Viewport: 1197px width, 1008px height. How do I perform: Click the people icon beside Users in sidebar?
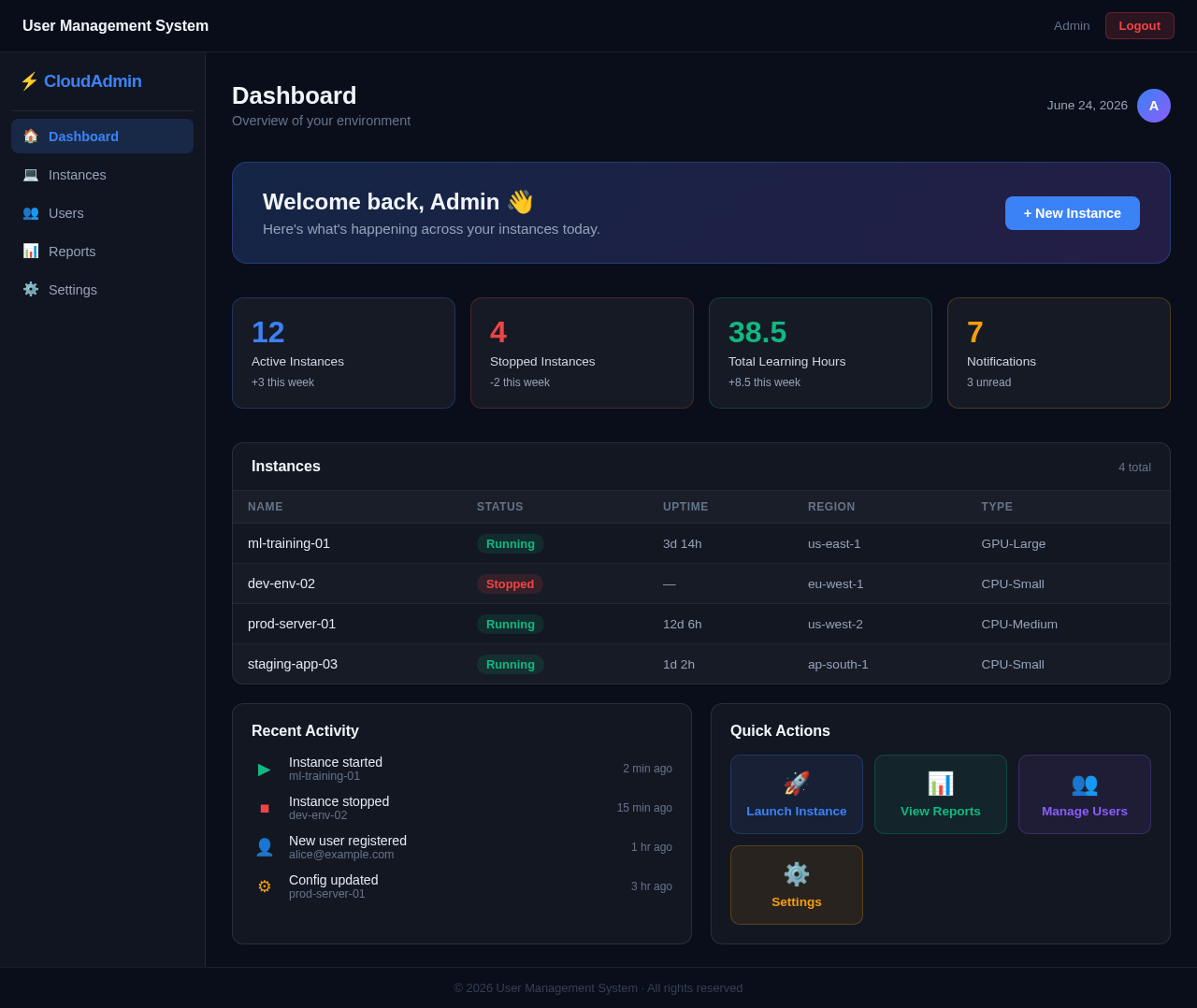click(x=31, y=213)
